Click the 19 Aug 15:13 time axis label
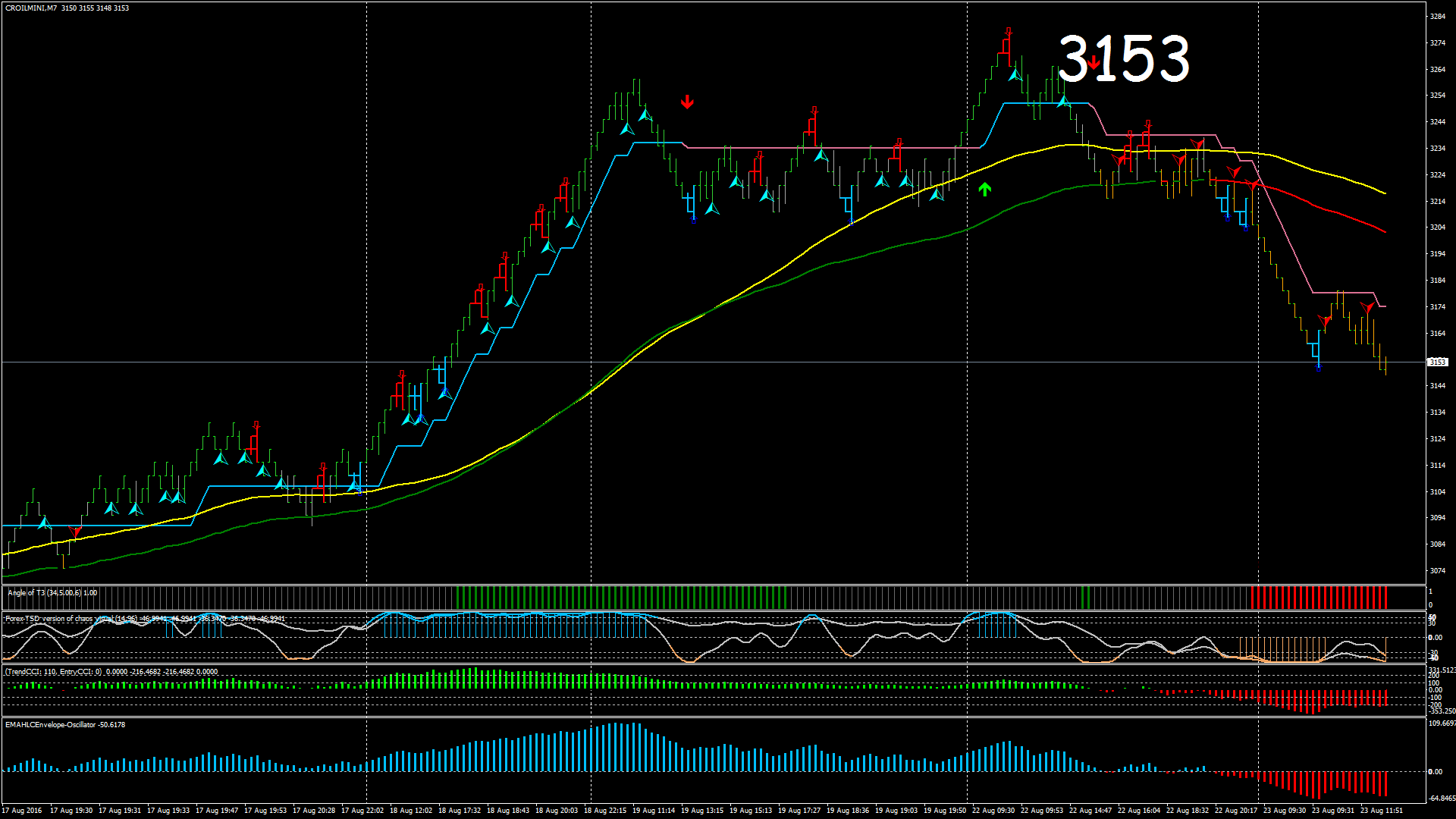Image resolution: width=1456 pixels, height=819 pixels. (x=751, y=811)
